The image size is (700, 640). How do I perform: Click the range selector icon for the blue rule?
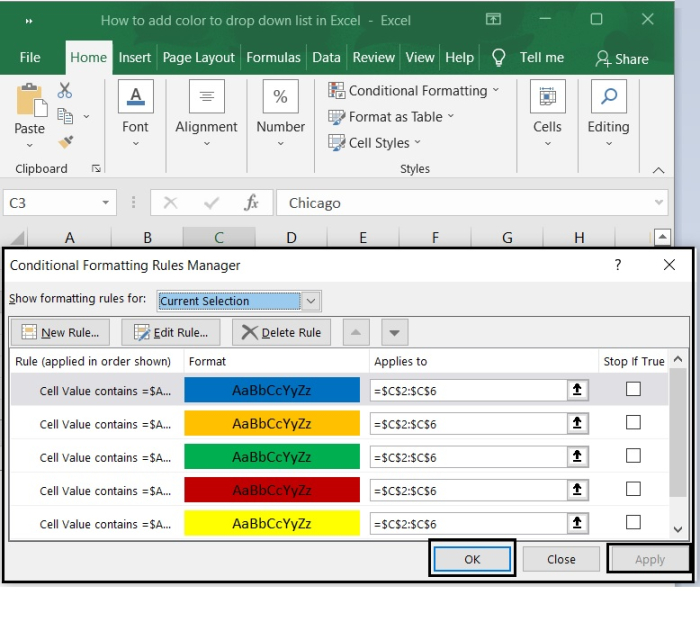tap(577, 391)
